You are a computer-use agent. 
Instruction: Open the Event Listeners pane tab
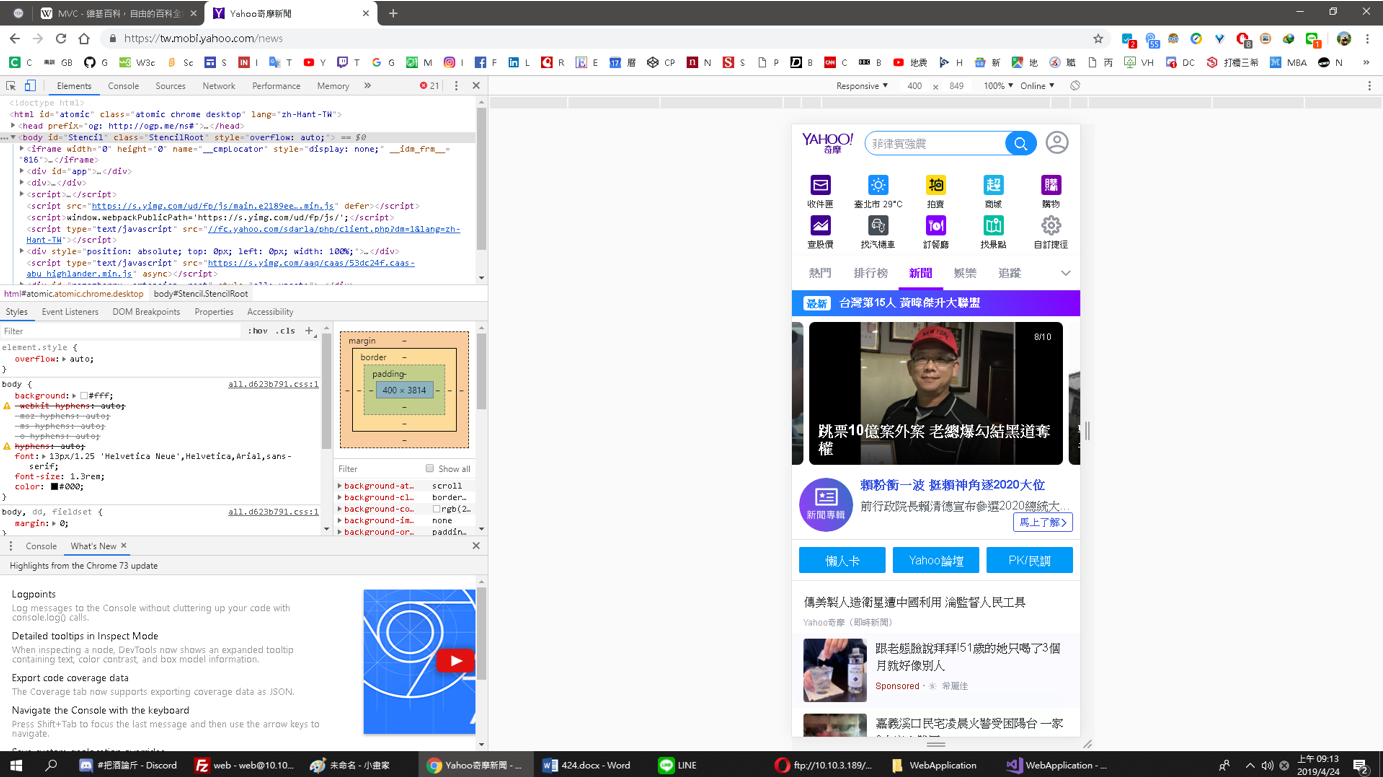(70, 312)
